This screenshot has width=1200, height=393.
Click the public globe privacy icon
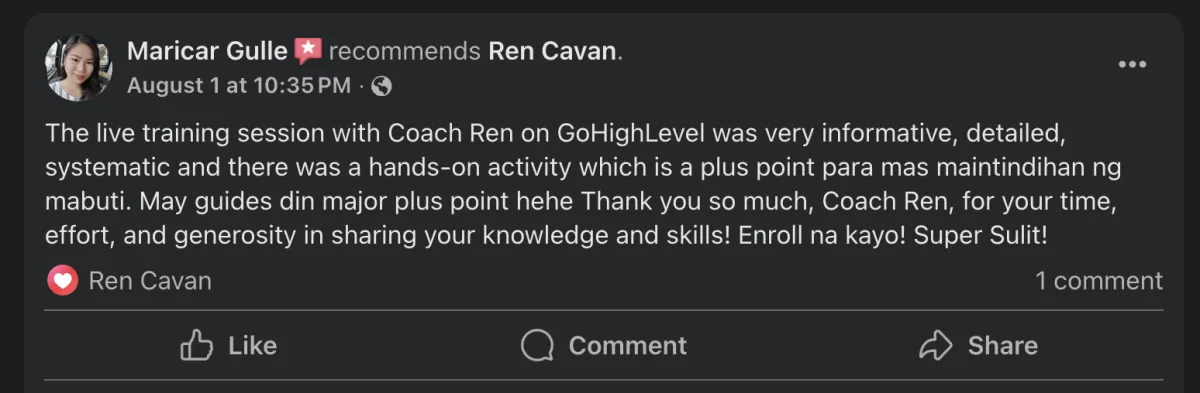(381, 86)
